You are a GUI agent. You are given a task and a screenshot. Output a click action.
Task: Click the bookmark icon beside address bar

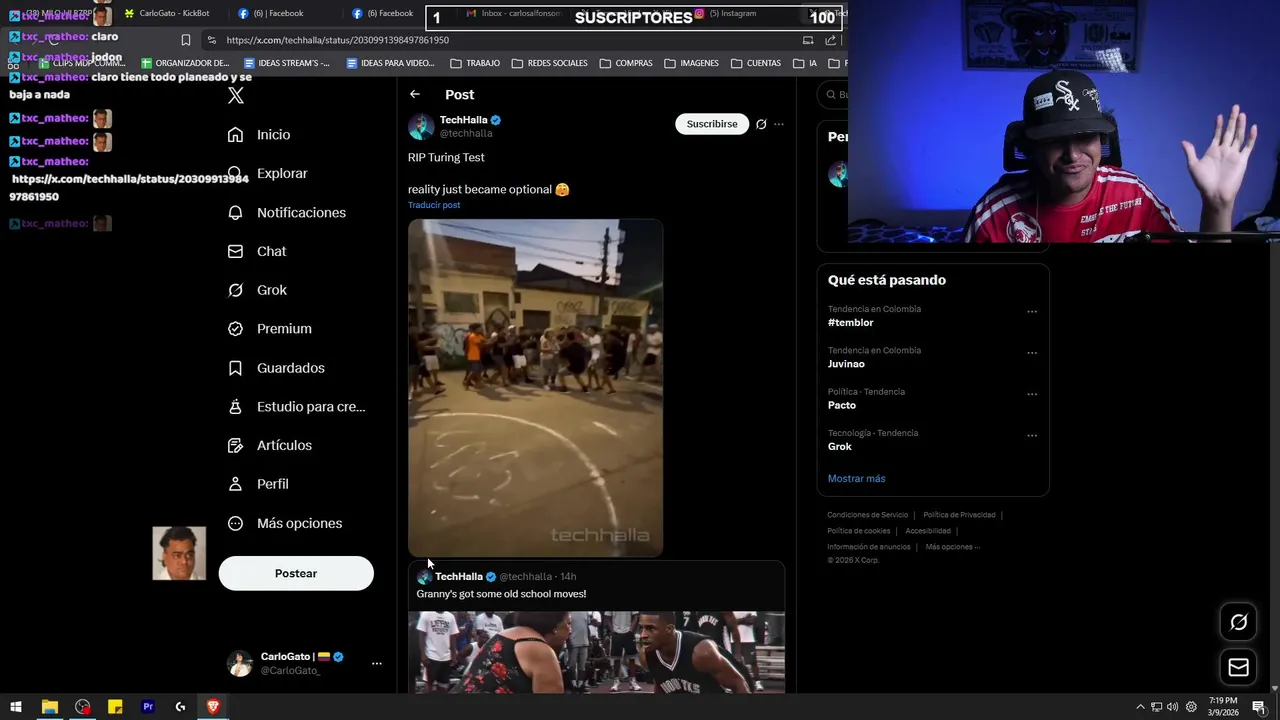186,40
